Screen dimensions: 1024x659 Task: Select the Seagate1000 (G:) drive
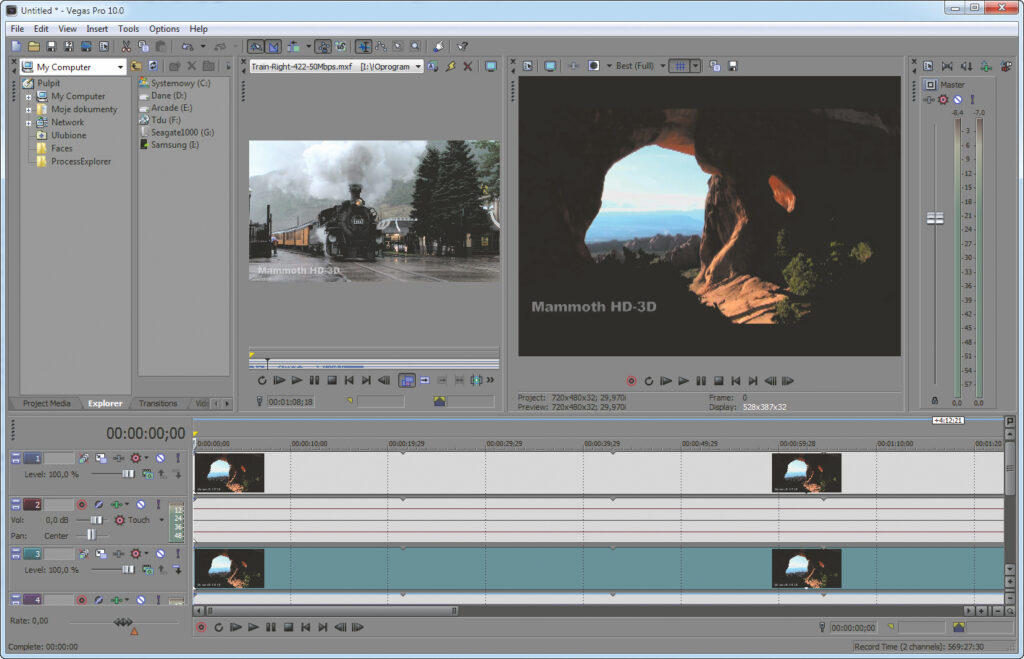point(181,132)
